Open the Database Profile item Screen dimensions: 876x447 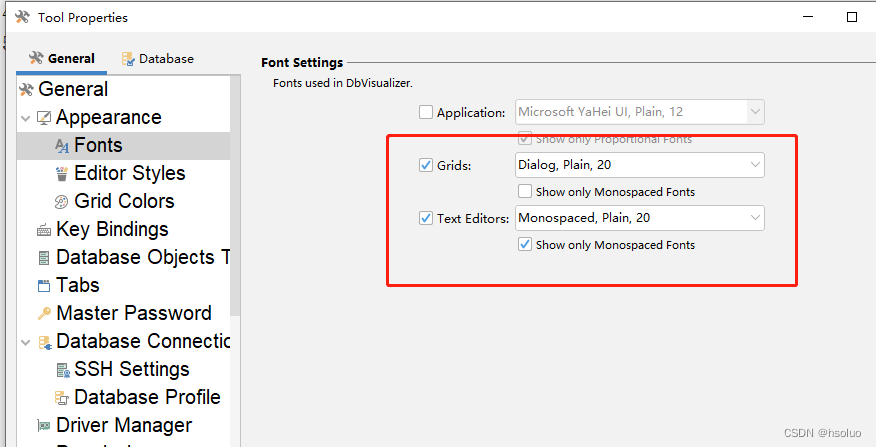click(x=147, y=397)
